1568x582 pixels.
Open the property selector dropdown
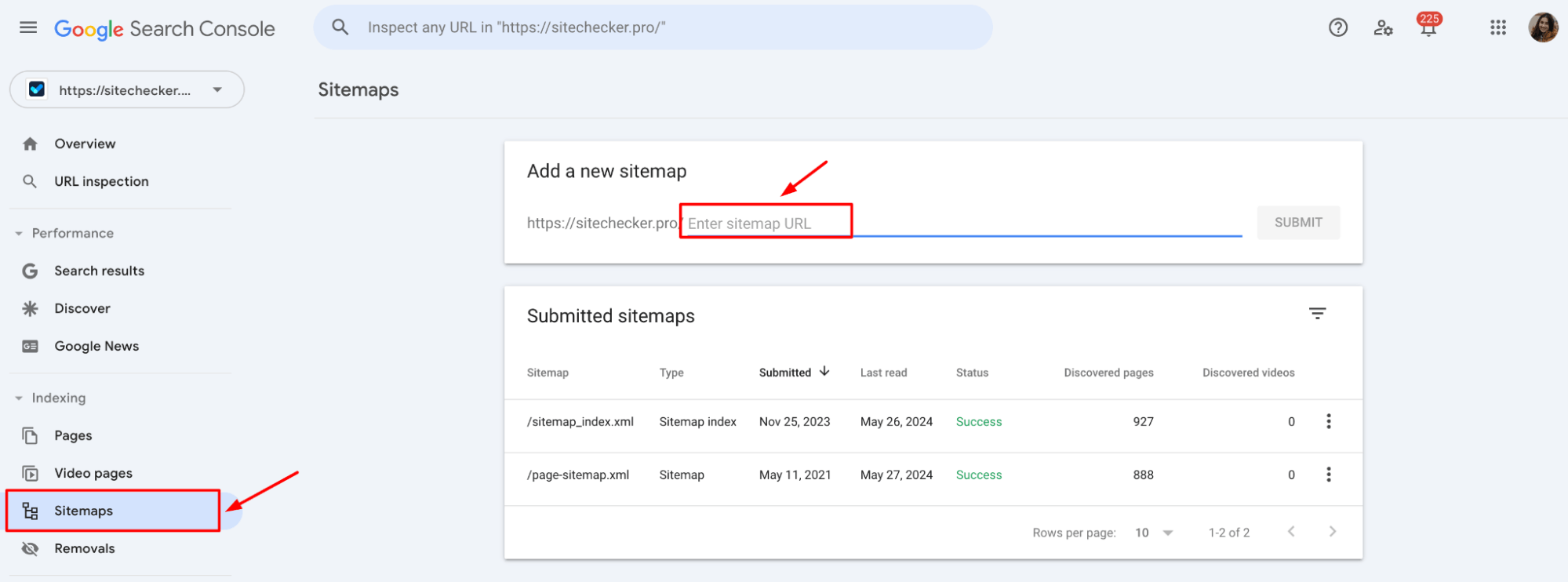[127, 89]
